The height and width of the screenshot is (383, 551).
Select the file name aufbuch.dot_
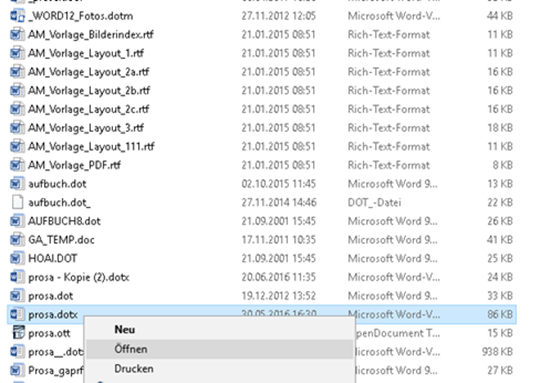[59, 202]
